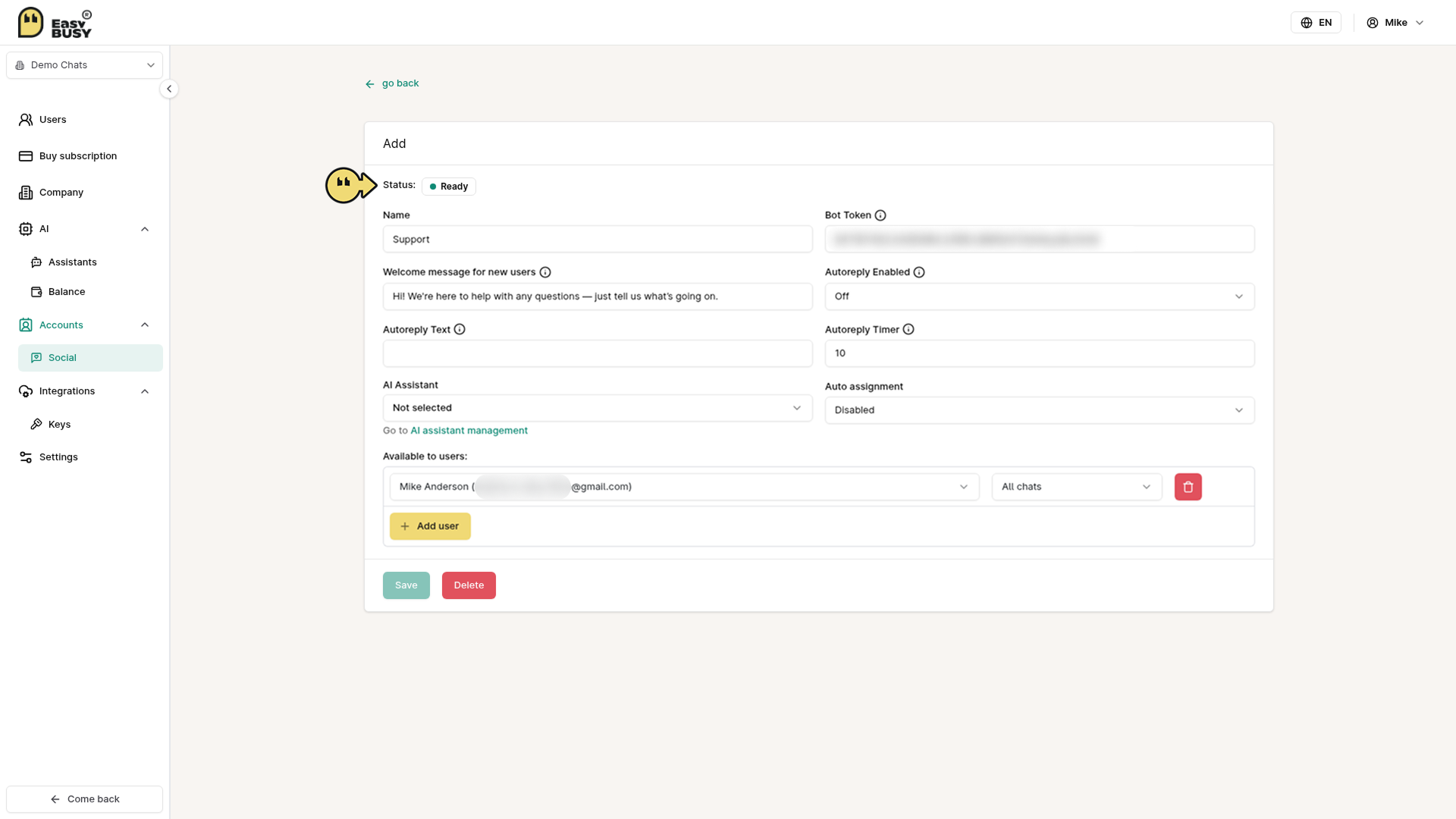Open the AI Assistant dropdown
The image size is (1456, 819).
(597, 408)
